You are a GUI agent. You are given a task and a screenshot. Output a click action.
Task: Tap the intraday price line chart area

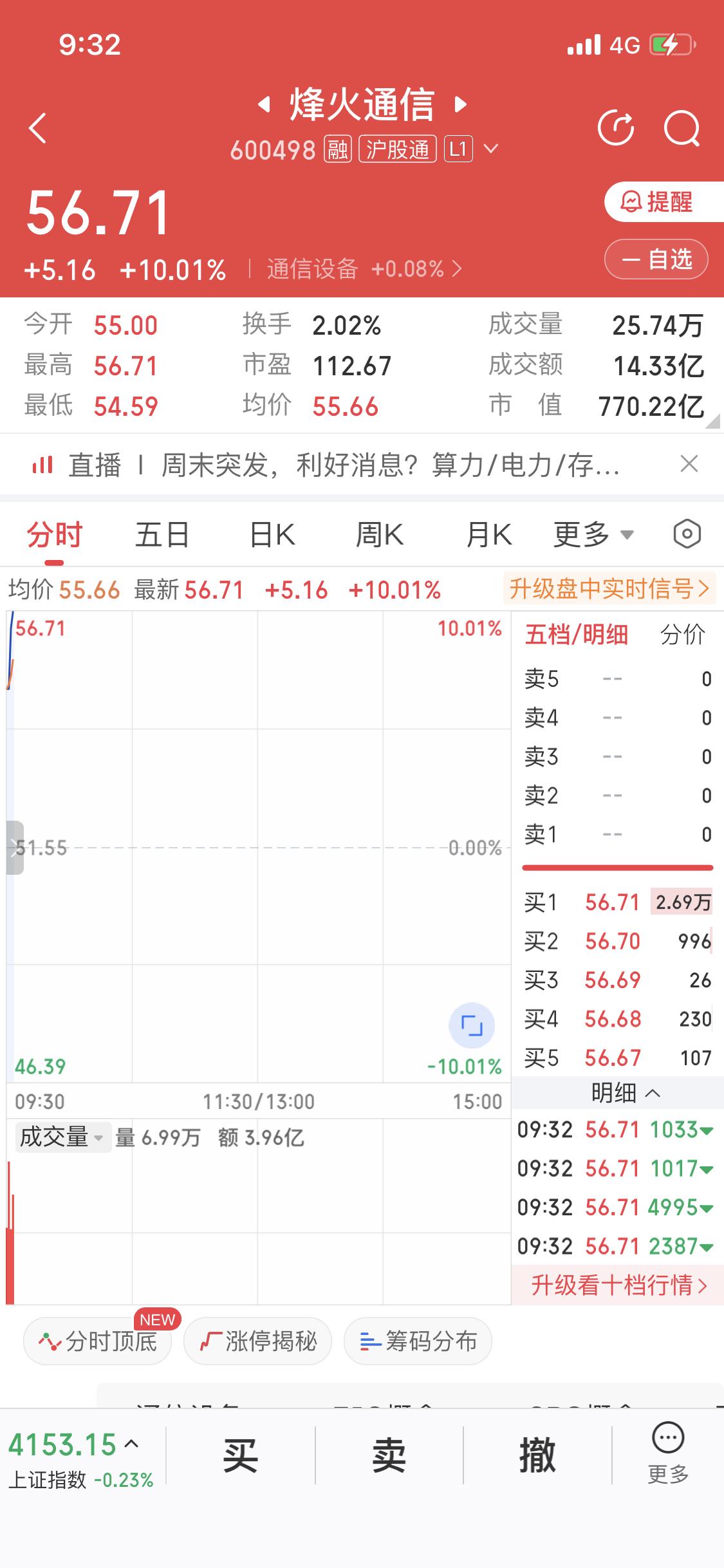[x=258, y=847]
